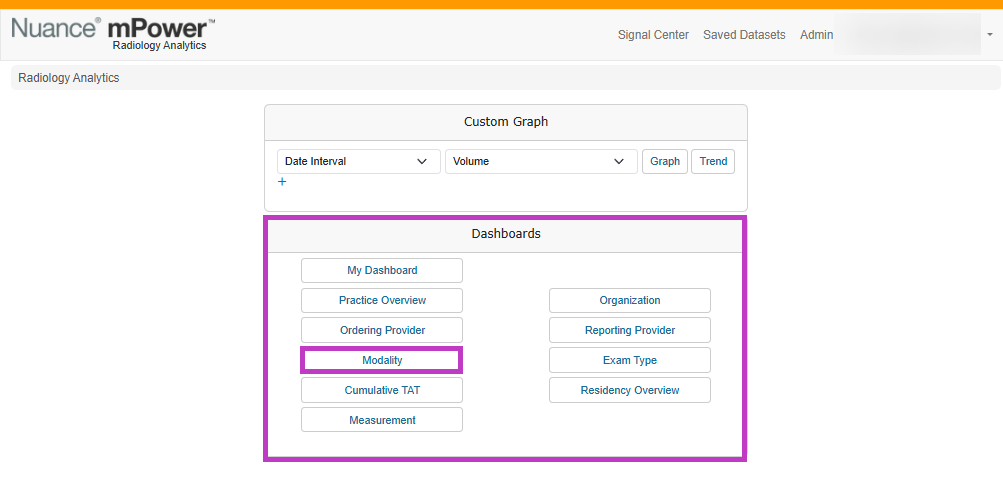
Task: Open Signal Center from top navigation
Action: pos(653,35)
